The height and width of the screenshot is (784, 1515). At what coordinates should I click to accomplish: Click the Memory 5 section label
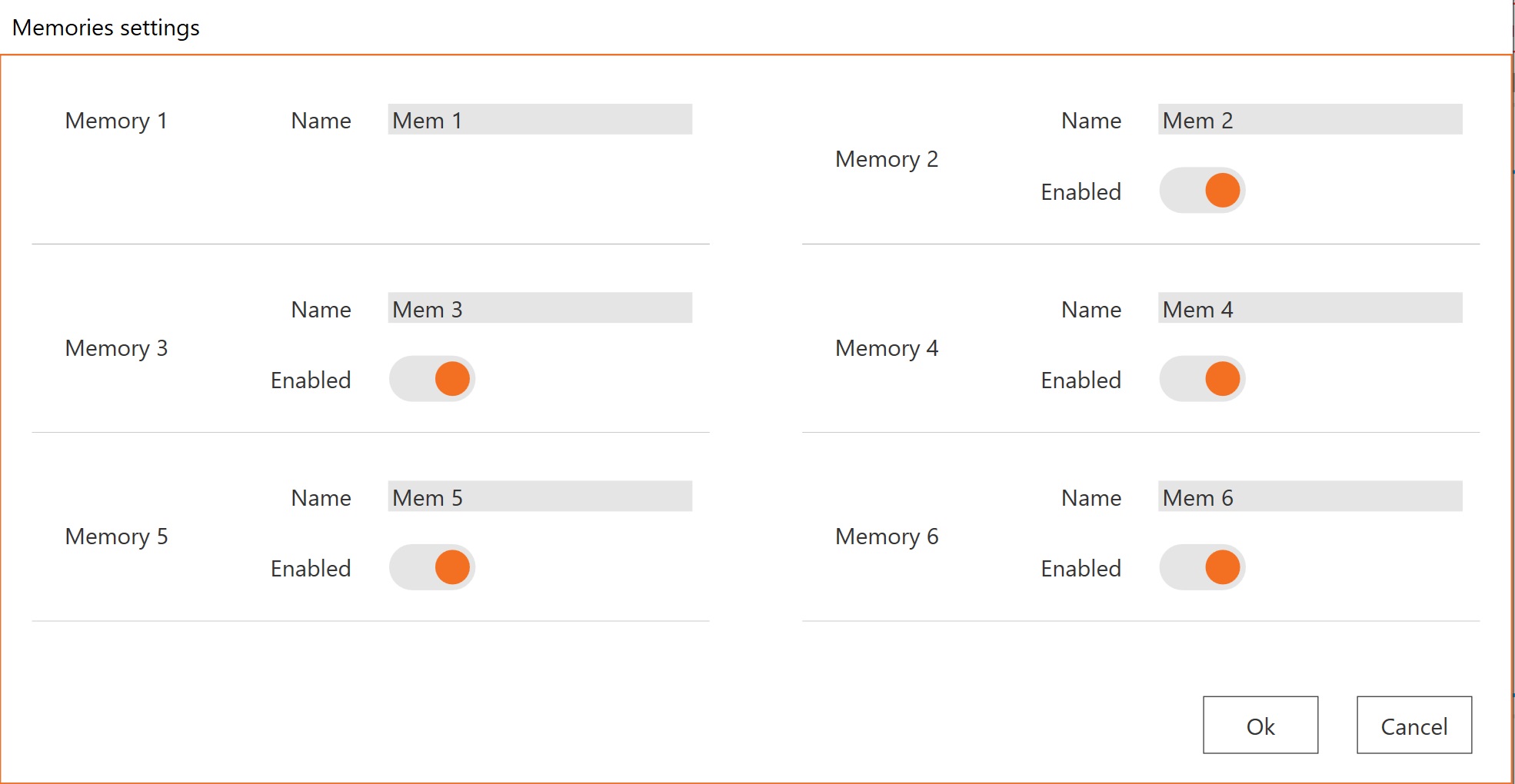pos(116,537)
